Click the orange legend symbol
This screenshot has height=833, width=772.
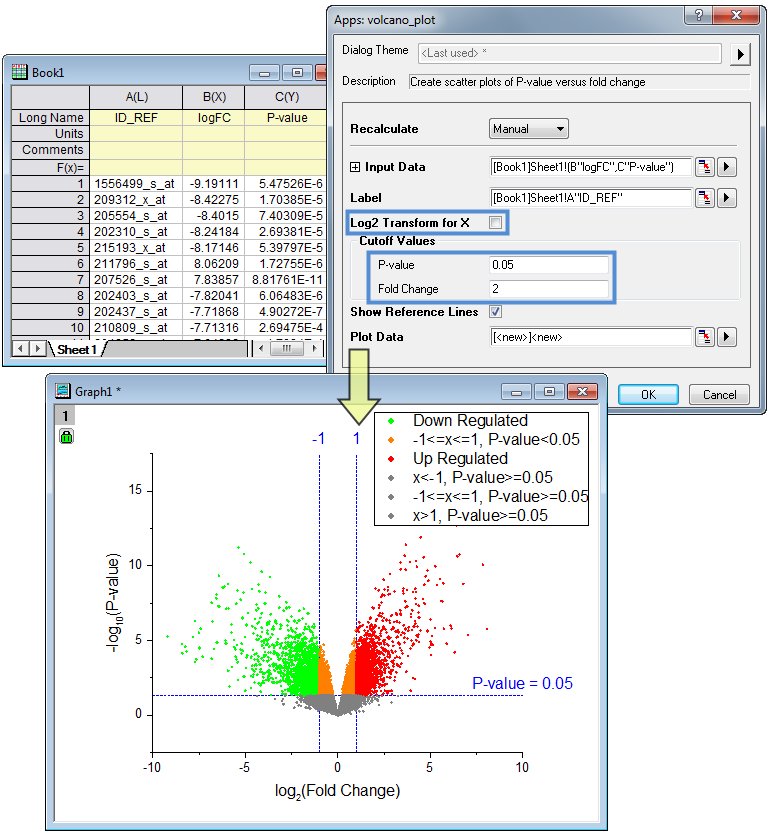click(x=391, y=440)
